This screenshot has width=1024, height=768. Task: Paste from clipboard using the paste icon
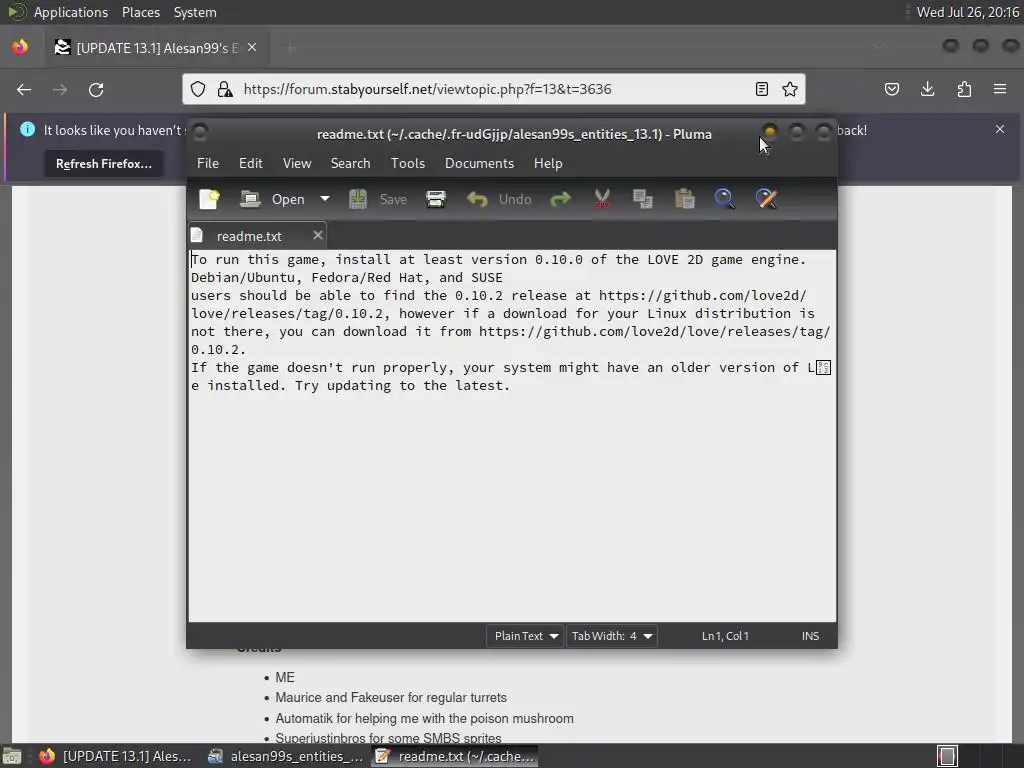tap(684, 199)
